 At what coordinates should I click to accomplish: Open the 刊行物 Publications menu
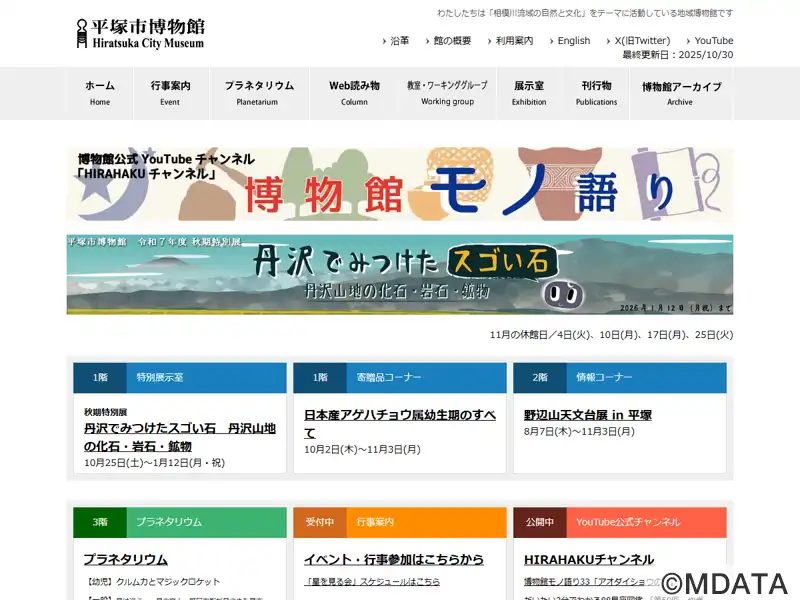pyautogui.click(x=596, y=93)
